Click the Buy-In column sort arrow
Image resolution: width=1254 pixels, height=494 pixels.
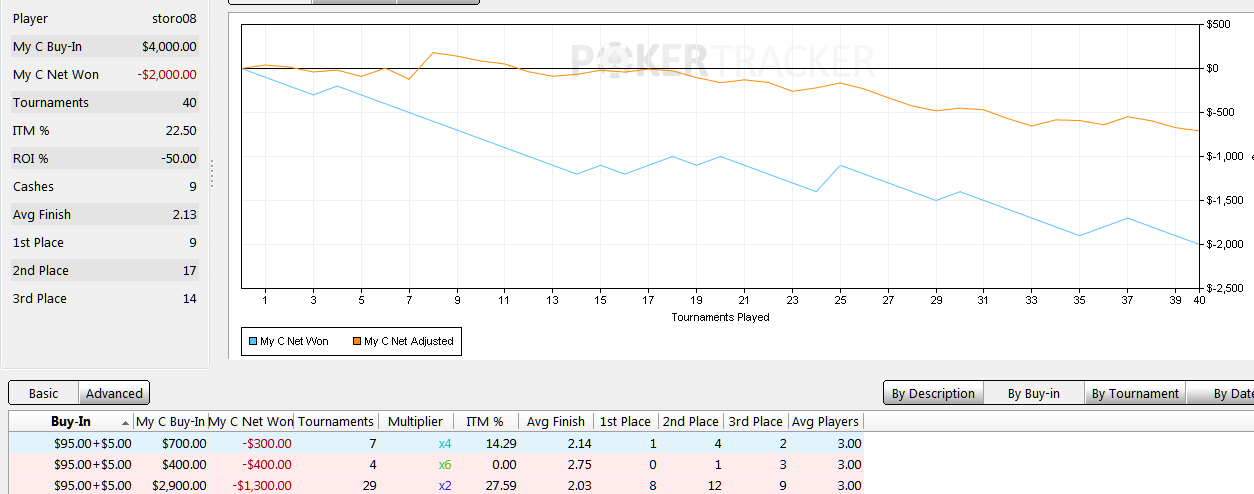click(125, 423)
